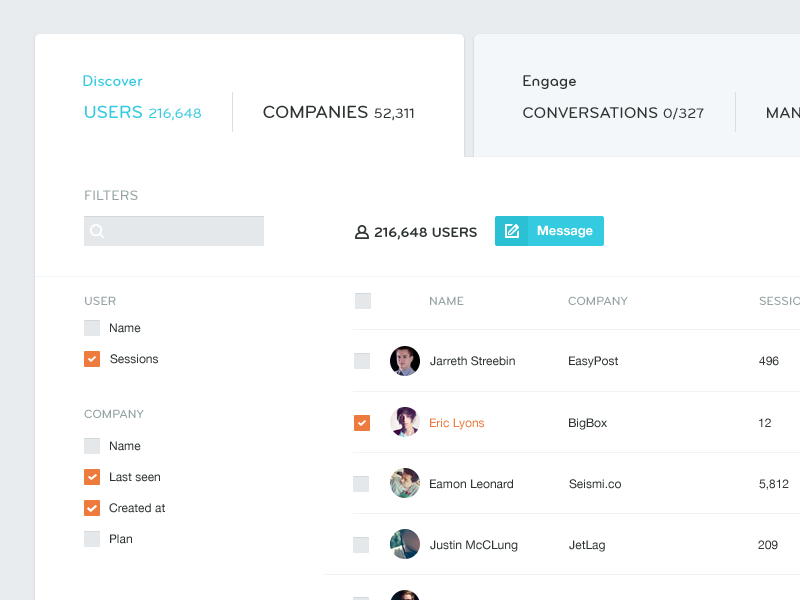Click the search magnifier icon in Filters
Image resolution: width=800 pixels, height=600 pixels.
tap(96, 231)
